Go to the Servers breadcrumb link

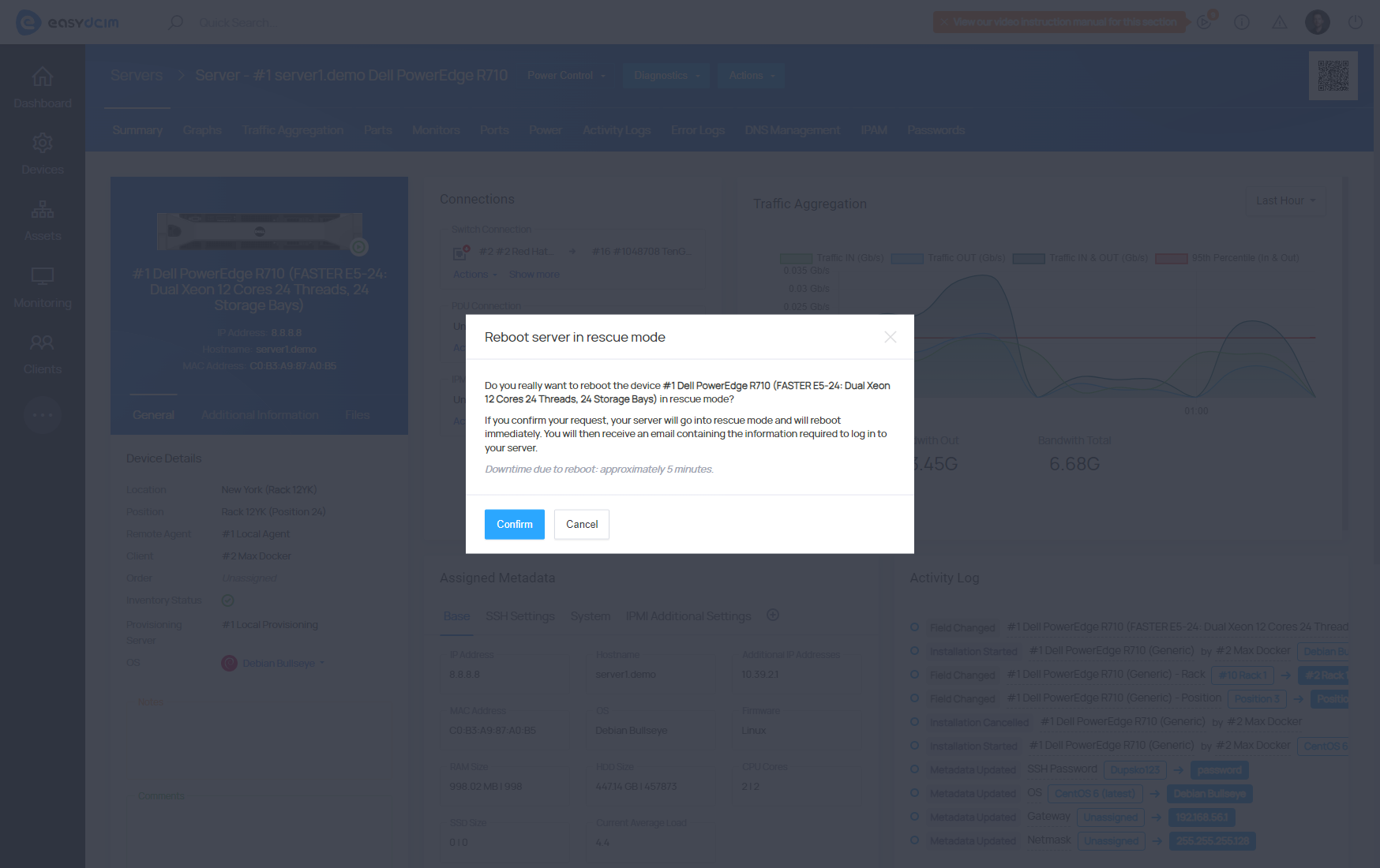tap(137, 75)
